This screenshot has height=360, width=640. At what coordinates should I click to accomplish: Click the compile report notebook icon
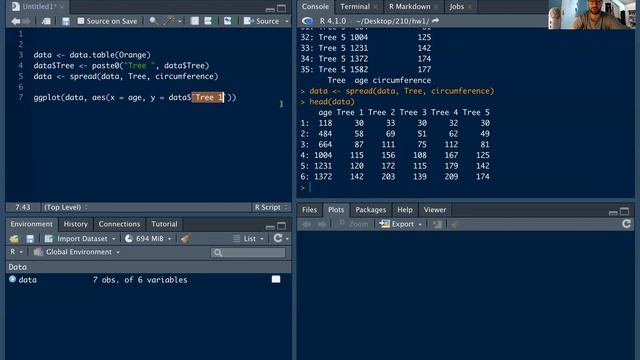(x=195, y=21)
